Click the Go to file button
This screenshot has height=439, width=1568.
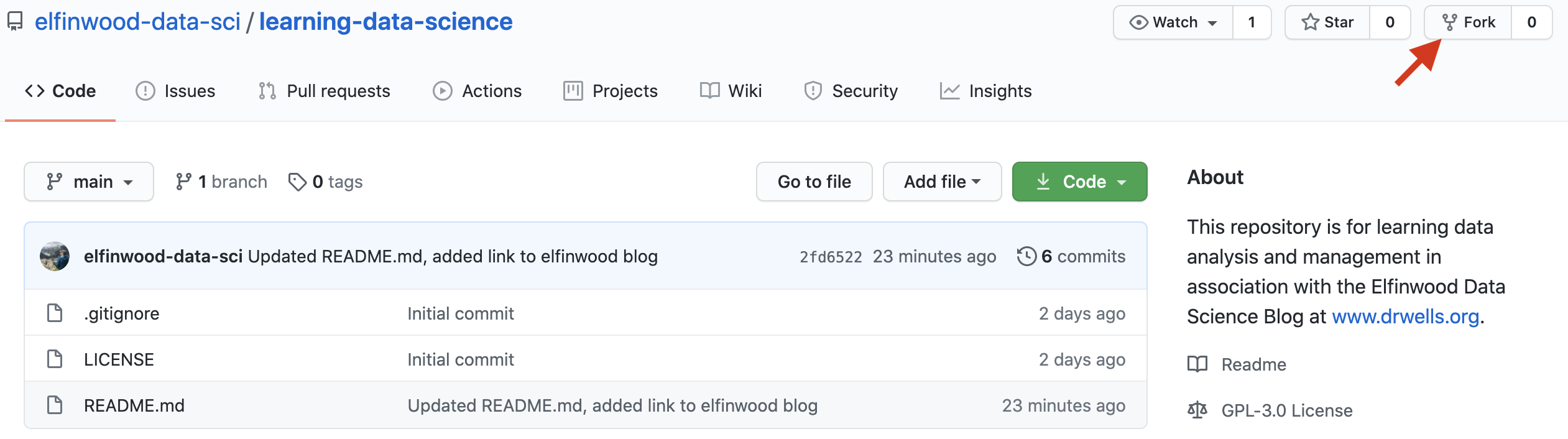pyautogui.click(x=814, y=182)
